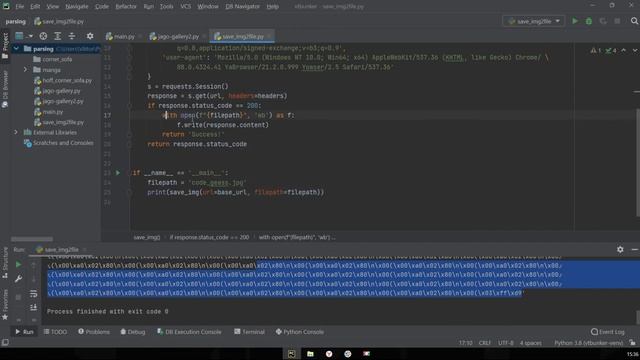Viewport: 640px width, 360px height.
Task: Click 4 spaces indent widget
Action: (x=531, y=343)
